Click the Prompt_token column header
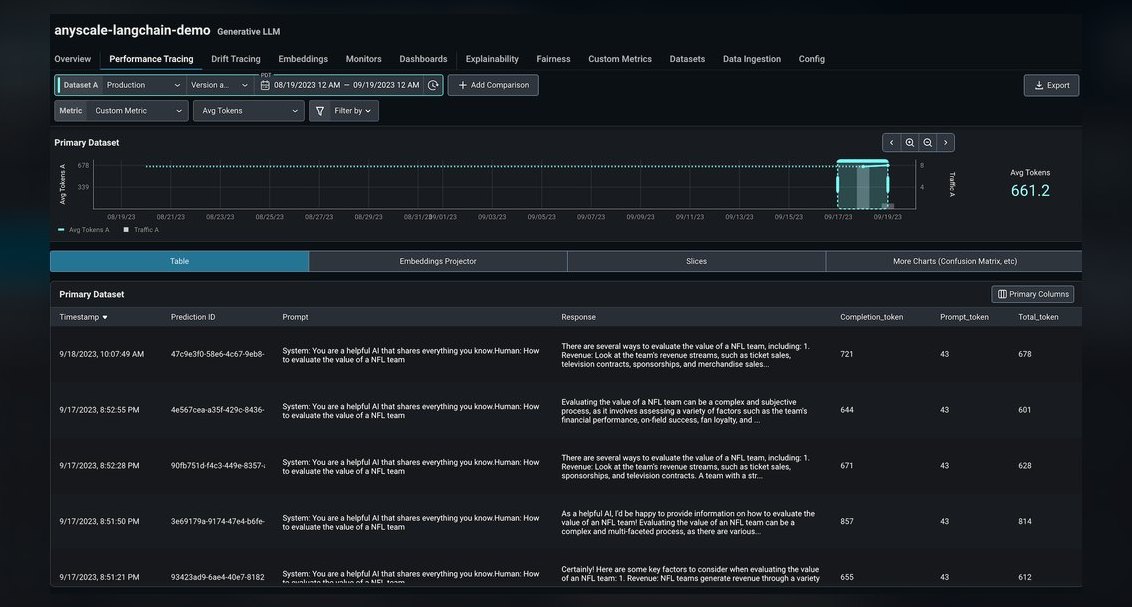This screenshot has height=607, width=1132. click(965, 318)
